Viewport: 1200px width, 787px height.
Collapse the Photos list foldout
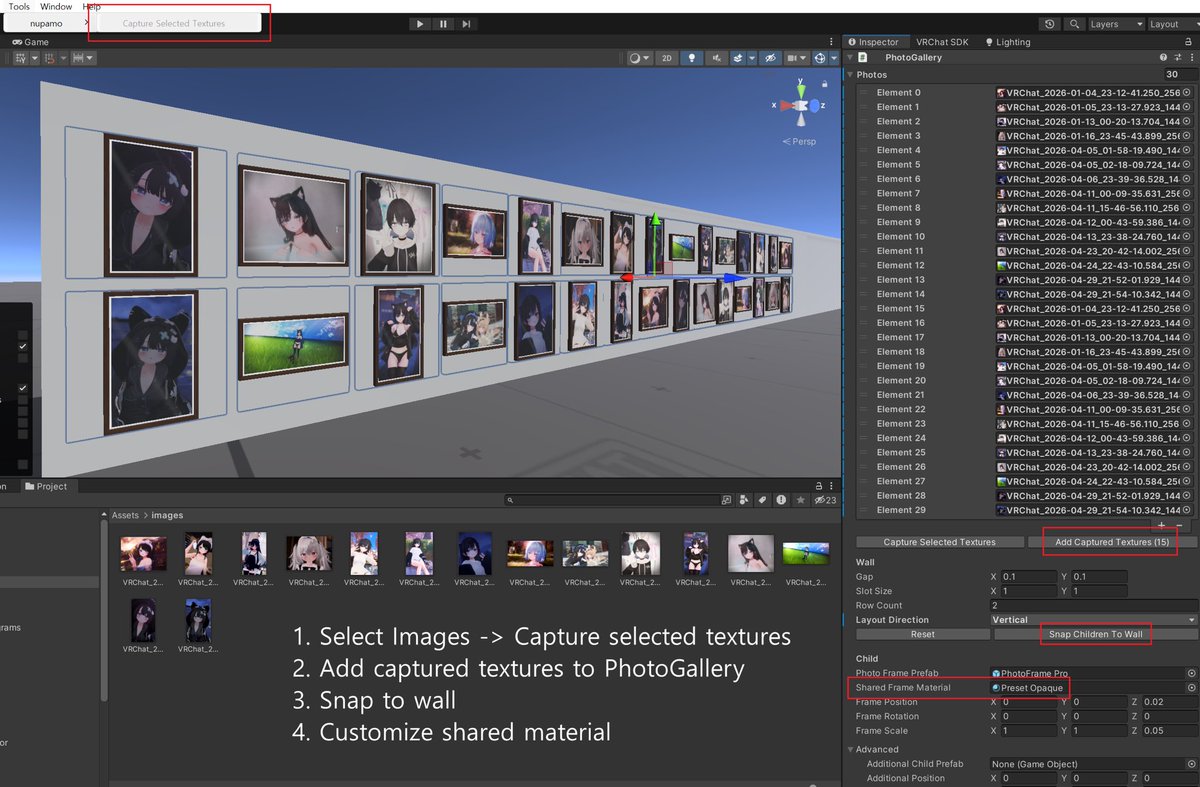(851, 74)
